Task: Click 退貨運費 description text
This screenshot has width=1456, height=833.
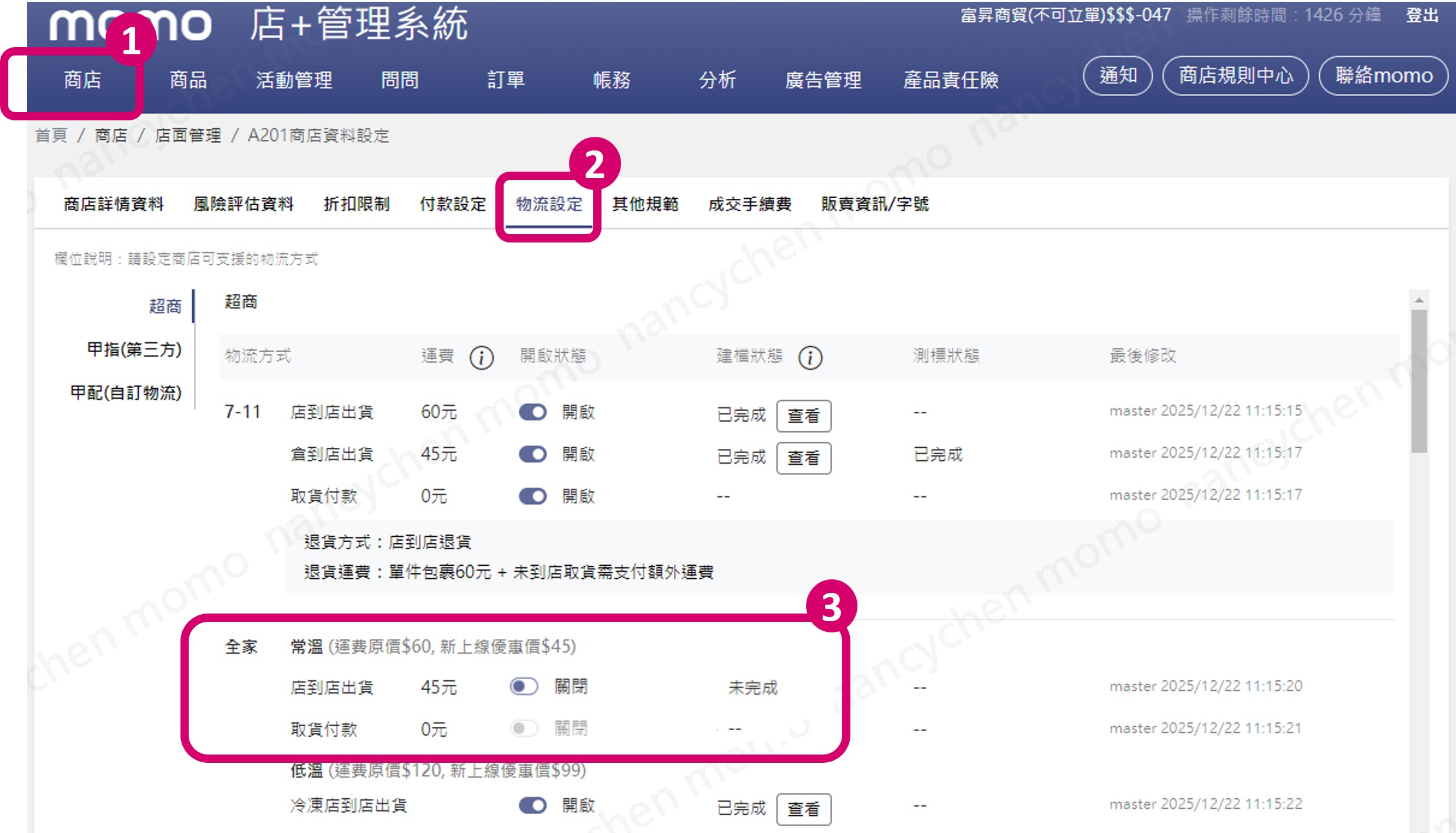Action: tap(509, 572)
